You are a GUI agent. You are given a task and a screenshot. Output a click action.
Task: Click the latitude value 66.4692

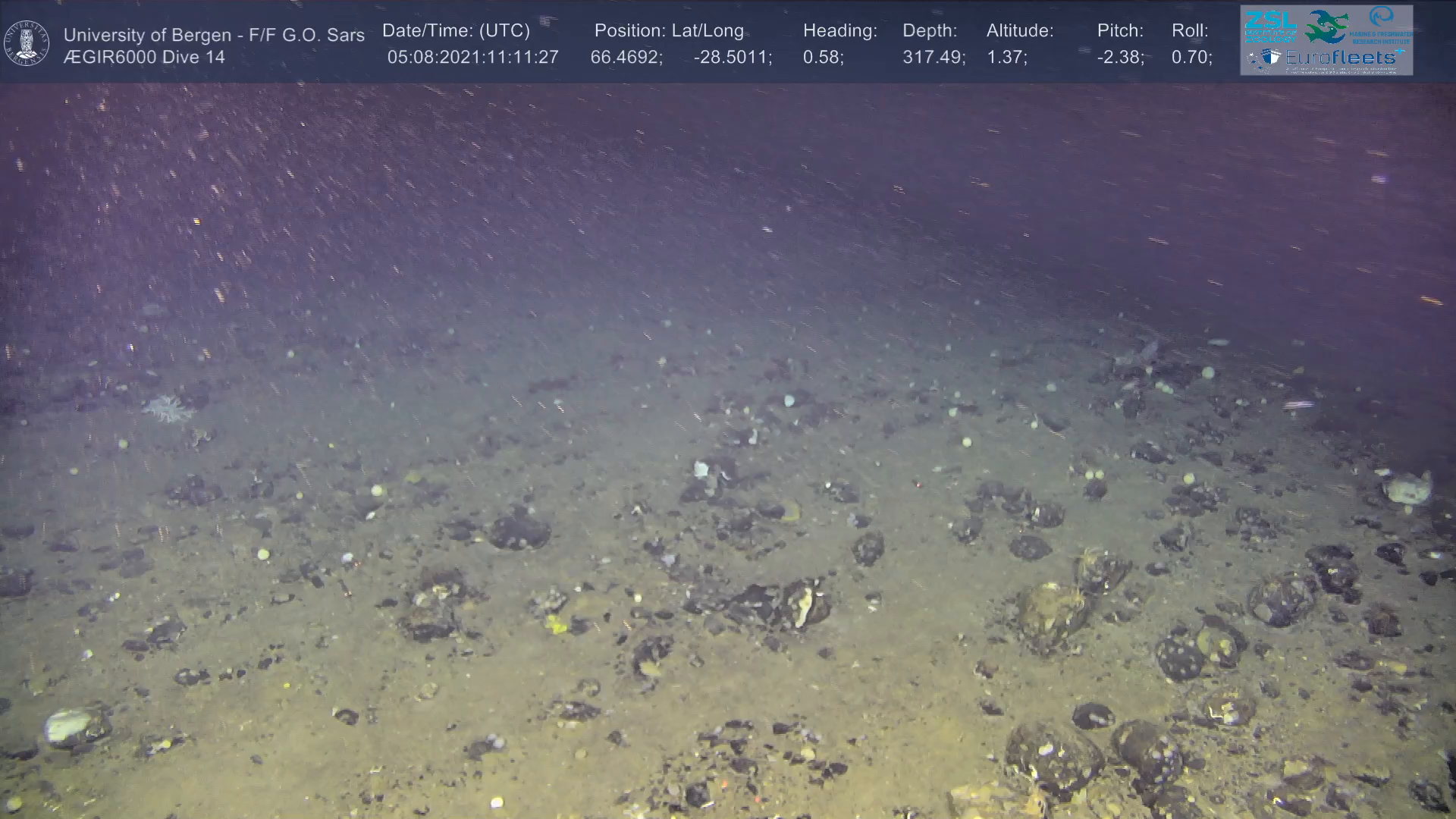[626, 58]
